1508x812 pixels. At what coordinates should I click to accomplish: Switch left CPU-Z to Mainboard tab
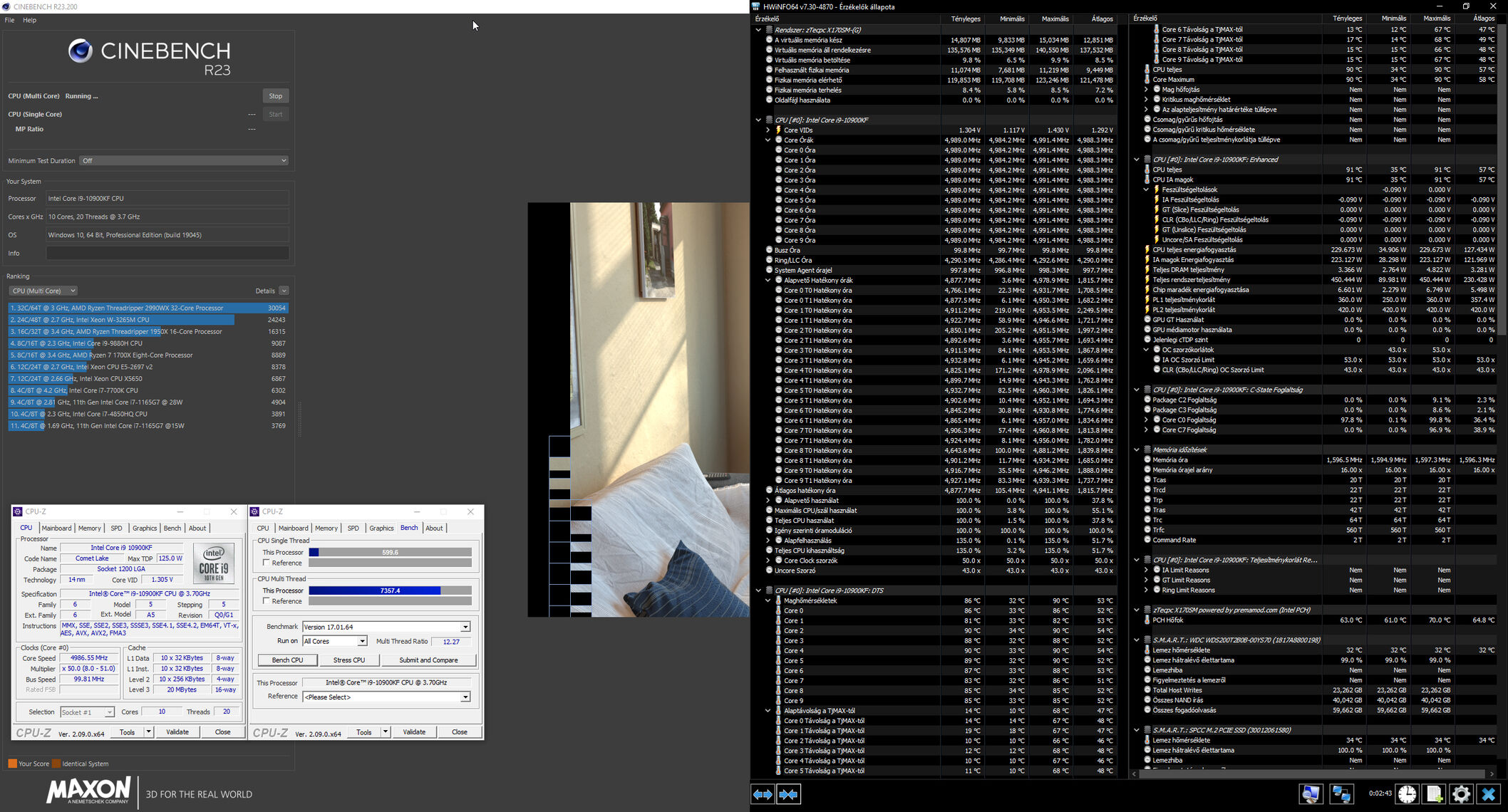click(56, 528)
